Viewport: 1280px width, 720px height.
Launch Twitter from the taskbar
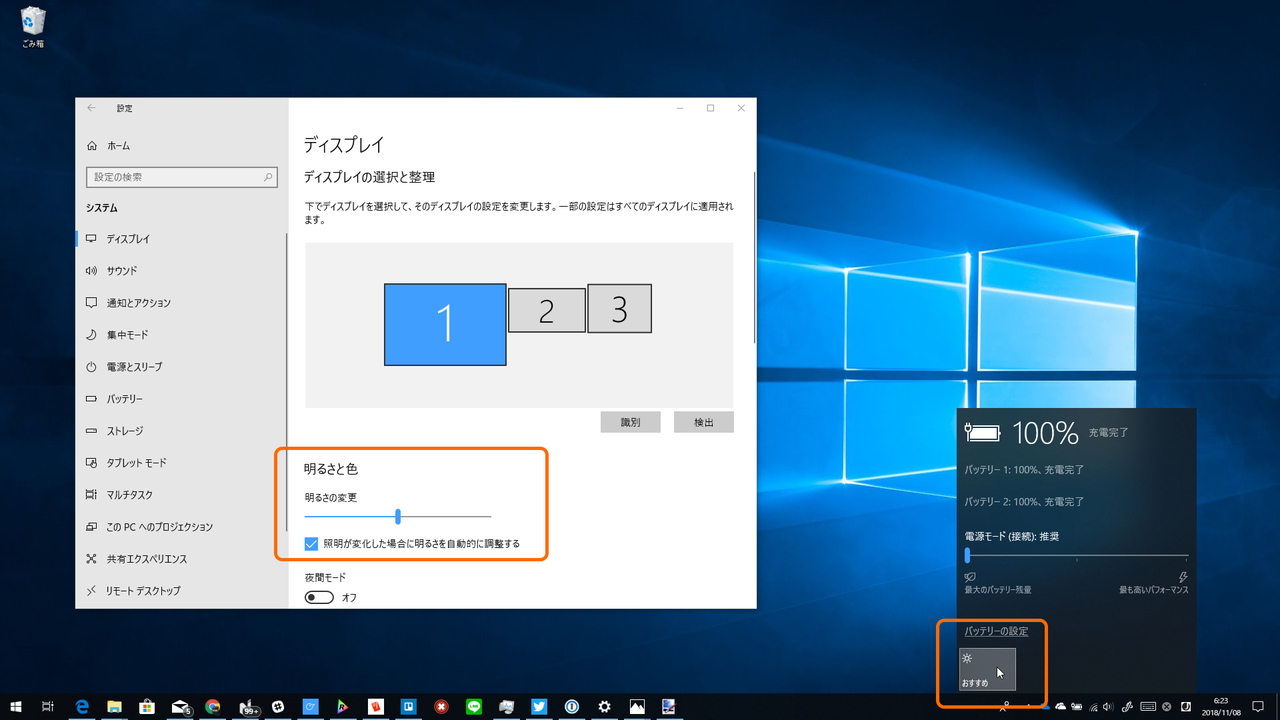pos(538,707)
